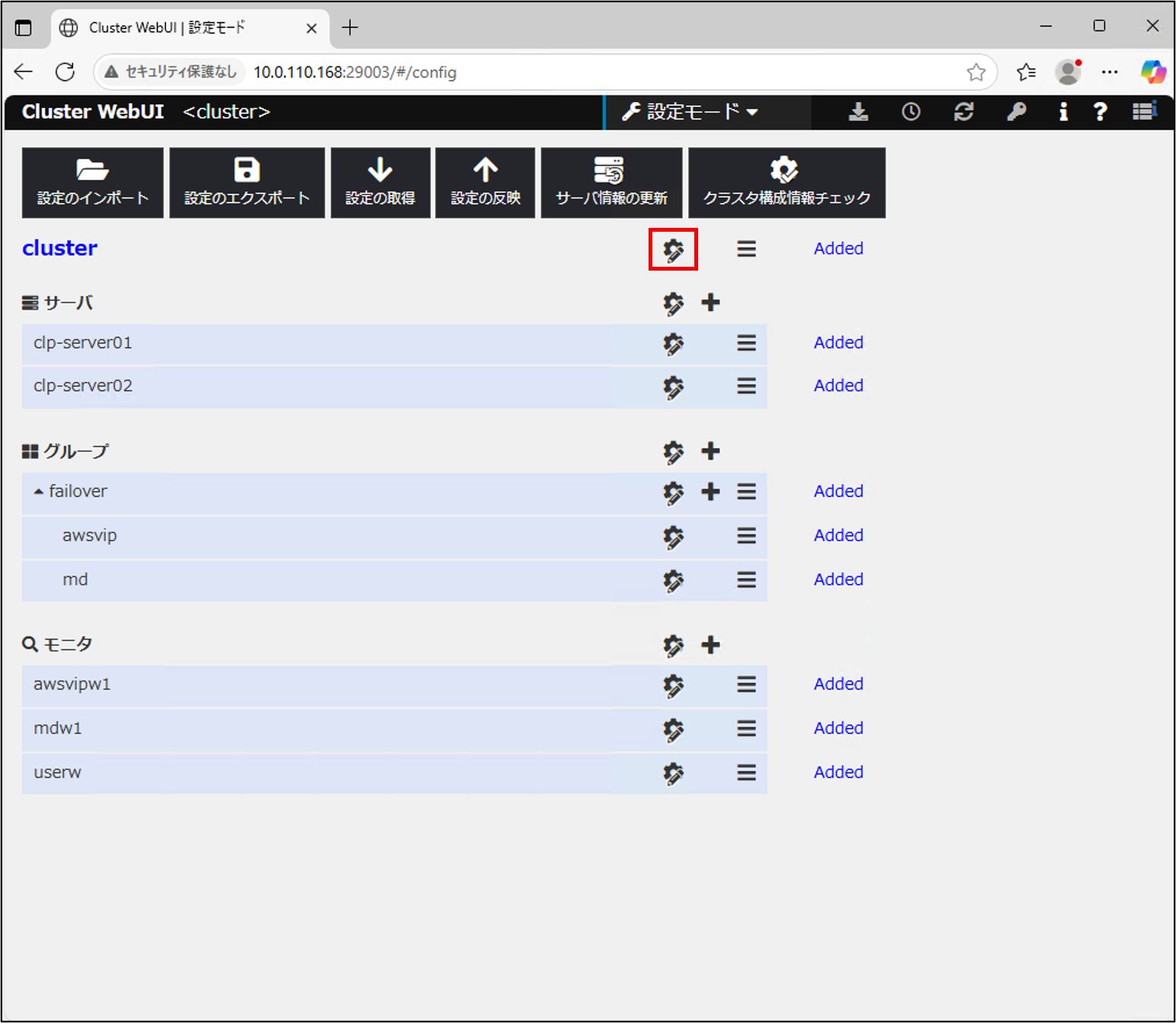The height and width of the screenshot is (1023, 1176).
Task: Open the hamburger menu for userw
Action: point(746,773)
